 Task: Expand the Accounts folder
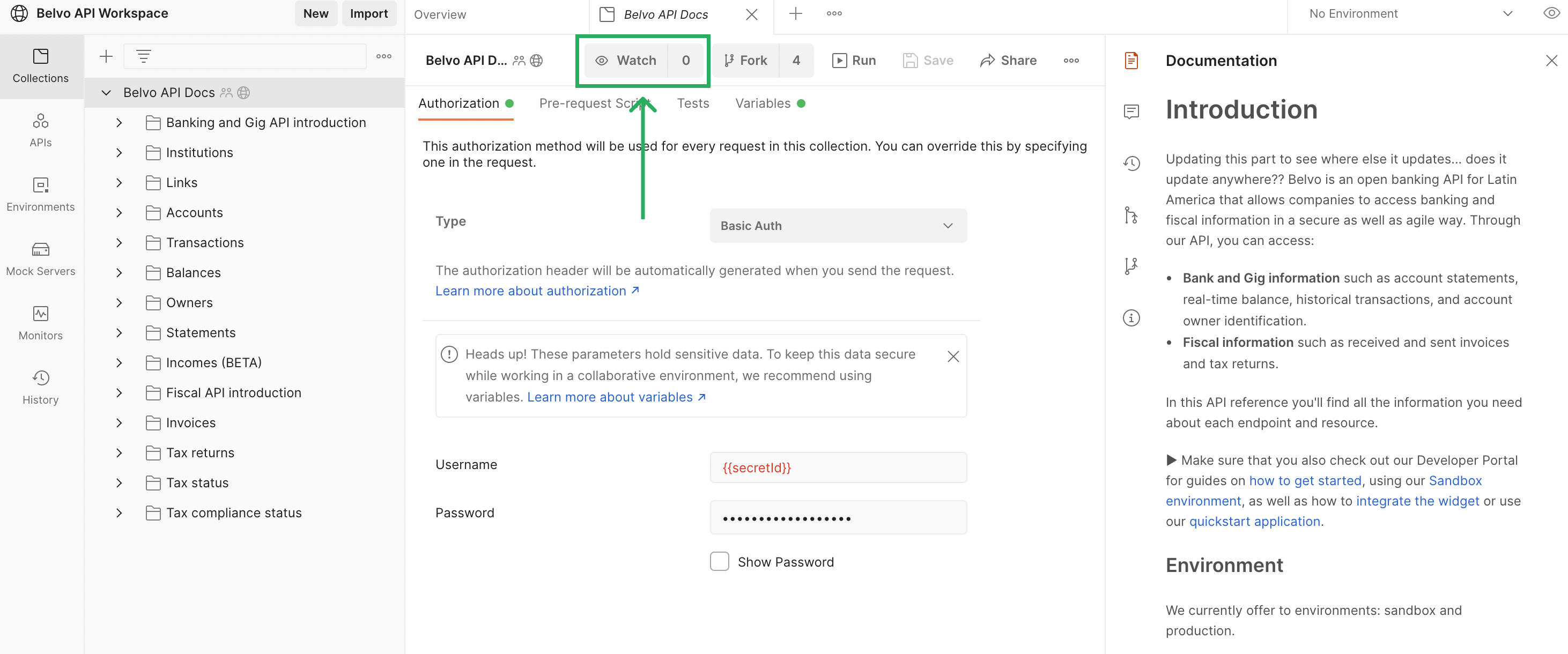click(119, 213)
